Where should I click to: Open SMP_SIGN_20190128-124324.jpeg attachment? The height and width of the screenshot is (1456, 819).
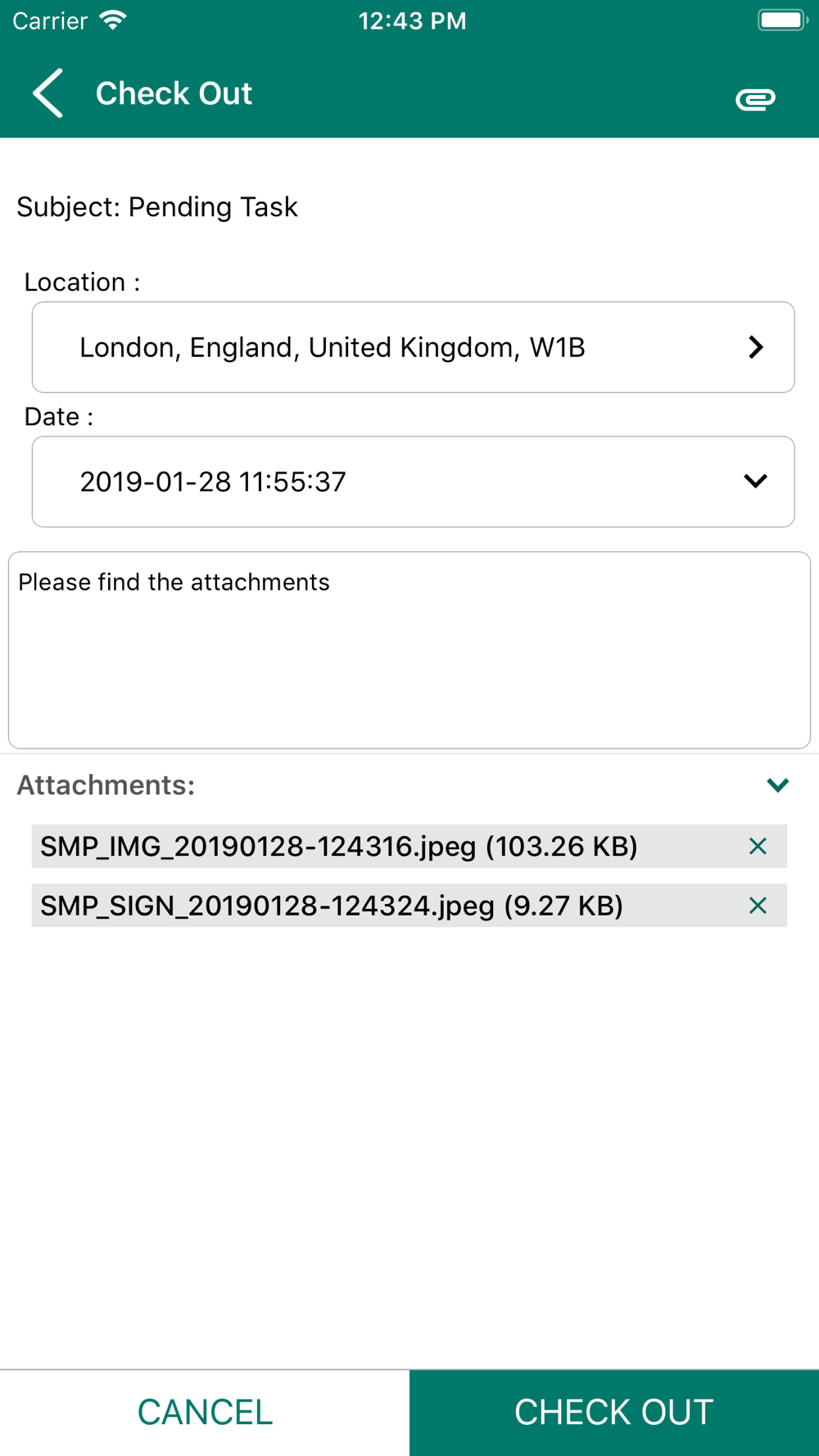332,905
